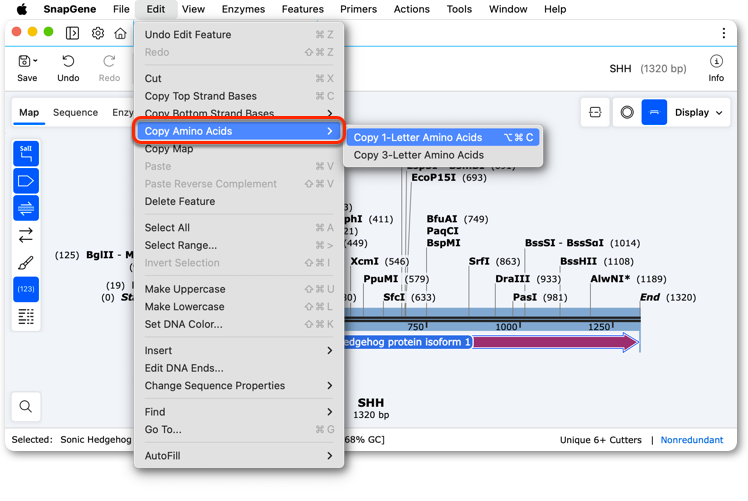Viewport: 748px width, 501px height.
Task: Switch to circular map view
Action: tap(627, 112)
